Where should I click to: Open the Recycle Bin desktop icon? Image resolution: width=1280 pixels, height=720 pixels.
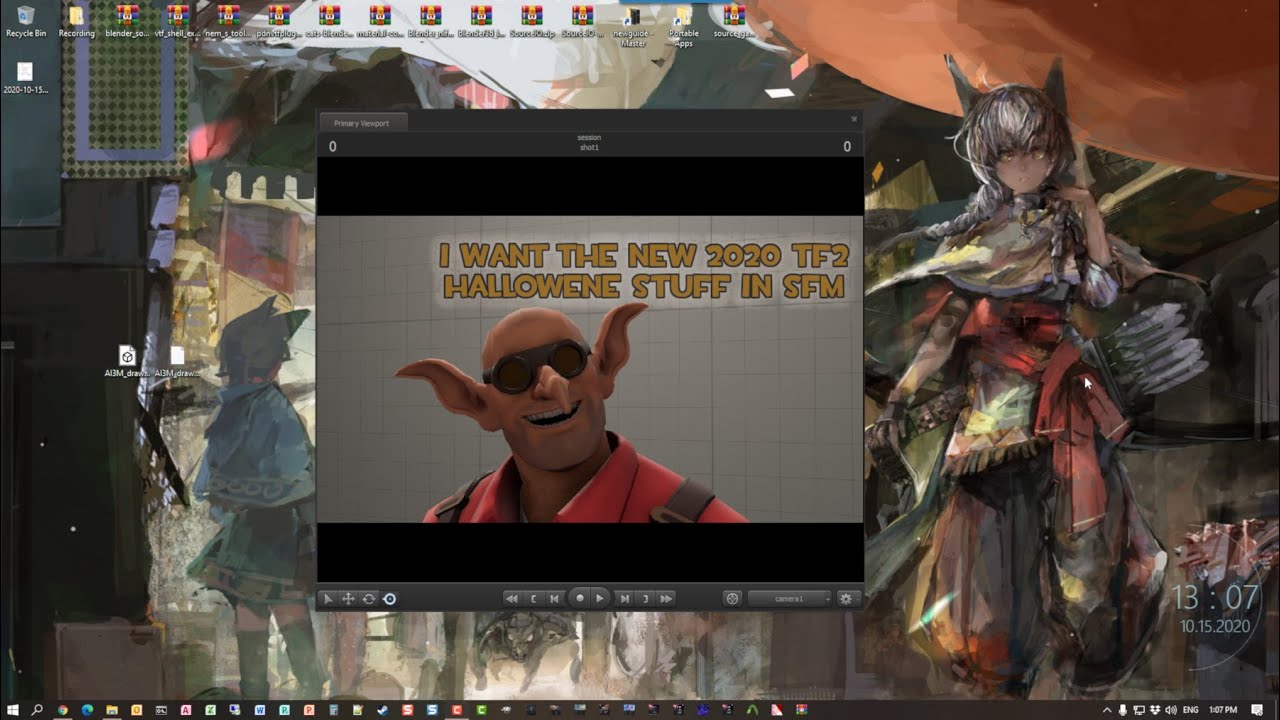pos(26,21)
